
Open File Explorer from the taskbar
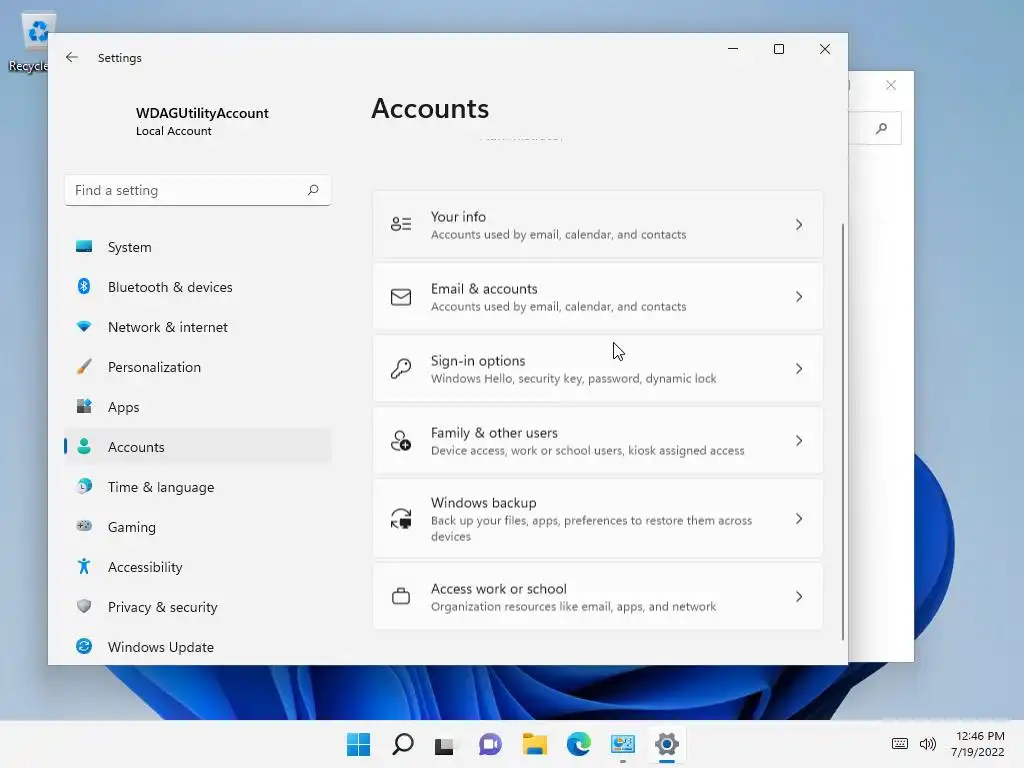click(534, 744)
